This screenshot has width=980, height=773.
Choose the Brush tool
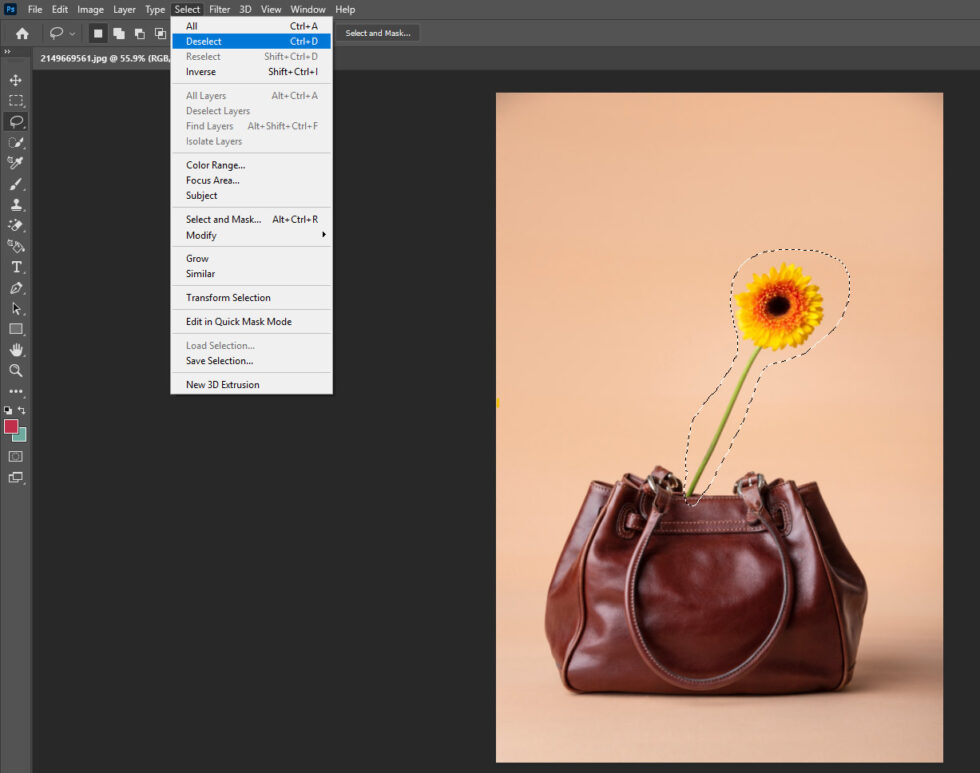[15, 183]
